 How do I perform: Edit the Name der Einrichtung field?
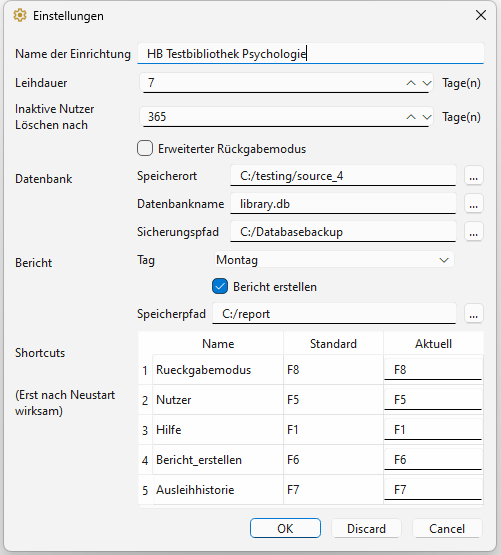(311, 54)
